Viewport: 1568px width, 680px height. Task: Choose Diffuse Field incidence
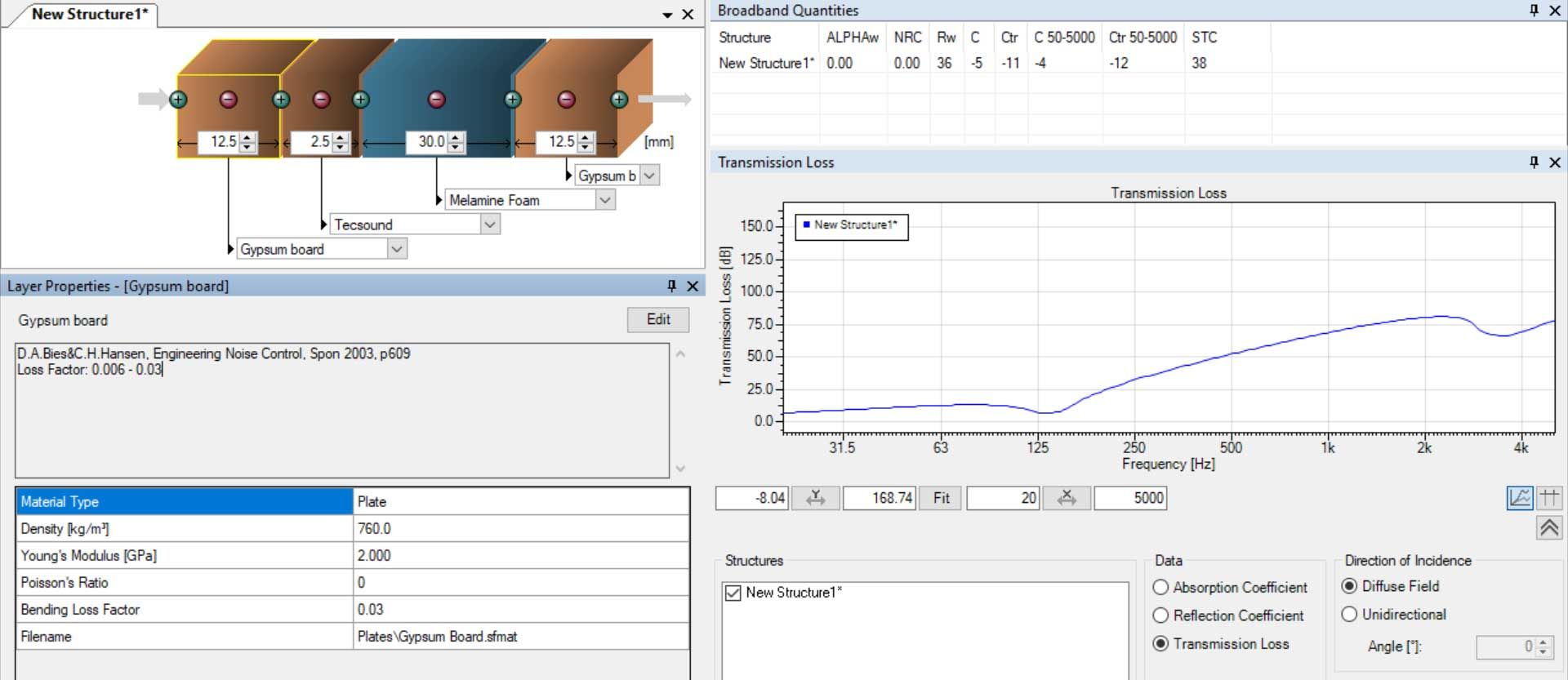point(1349,586)
